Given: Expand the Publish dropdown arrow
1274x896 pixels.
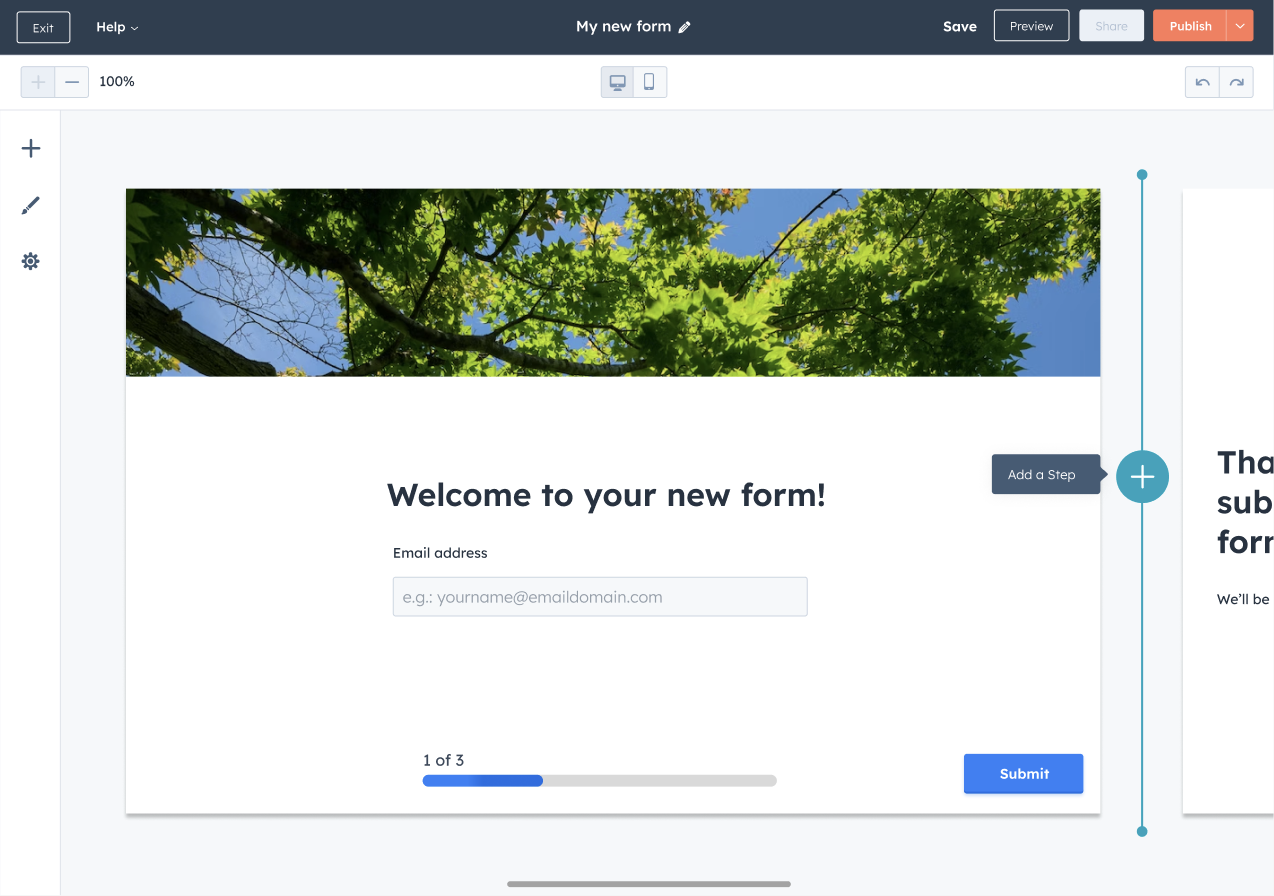Looking at the screenshot, I should tap(1242, 25).
